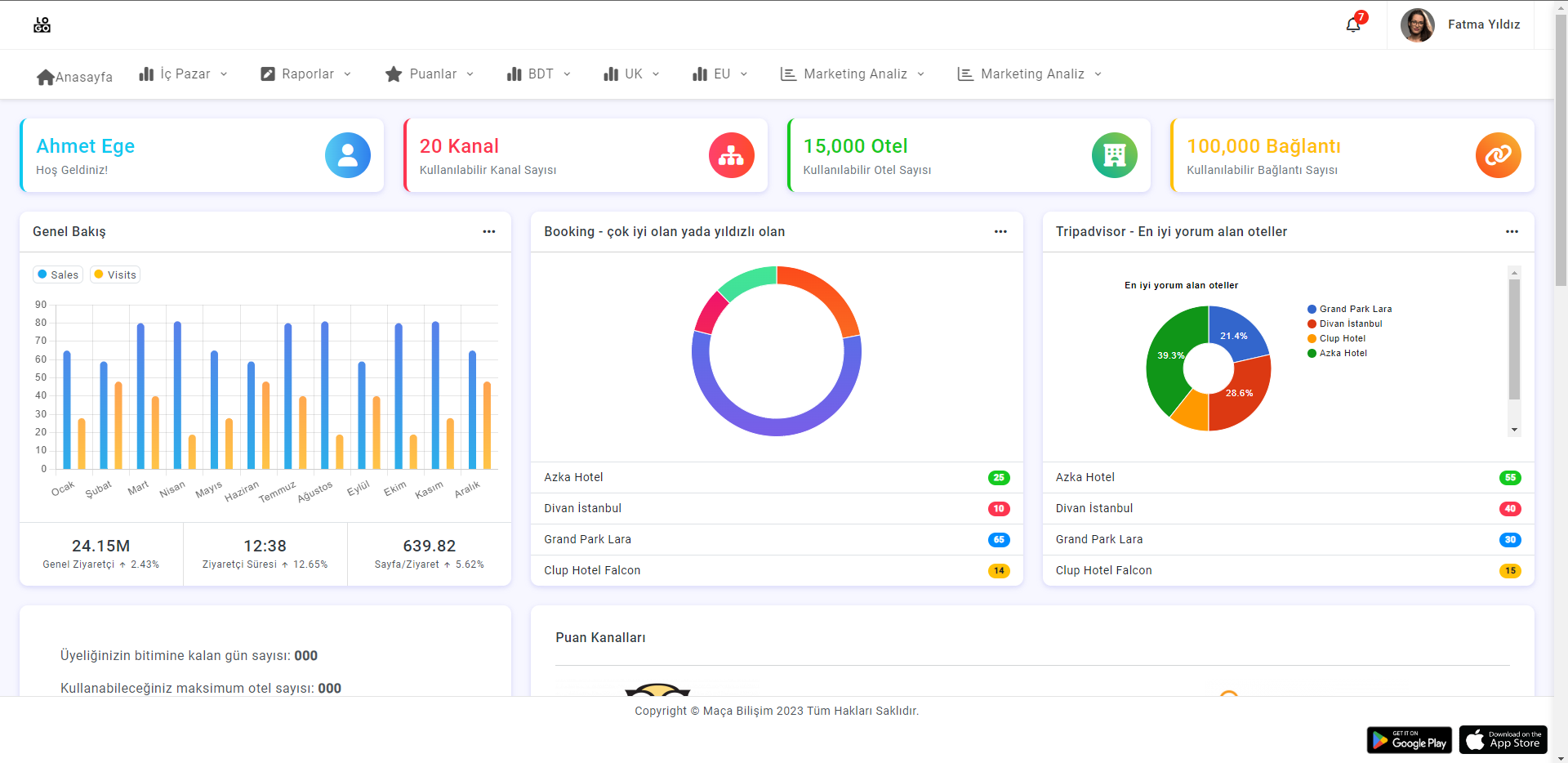Click the green hotel building icon
This screenshot has width=1568, height=763.
tap(1114, 155)
